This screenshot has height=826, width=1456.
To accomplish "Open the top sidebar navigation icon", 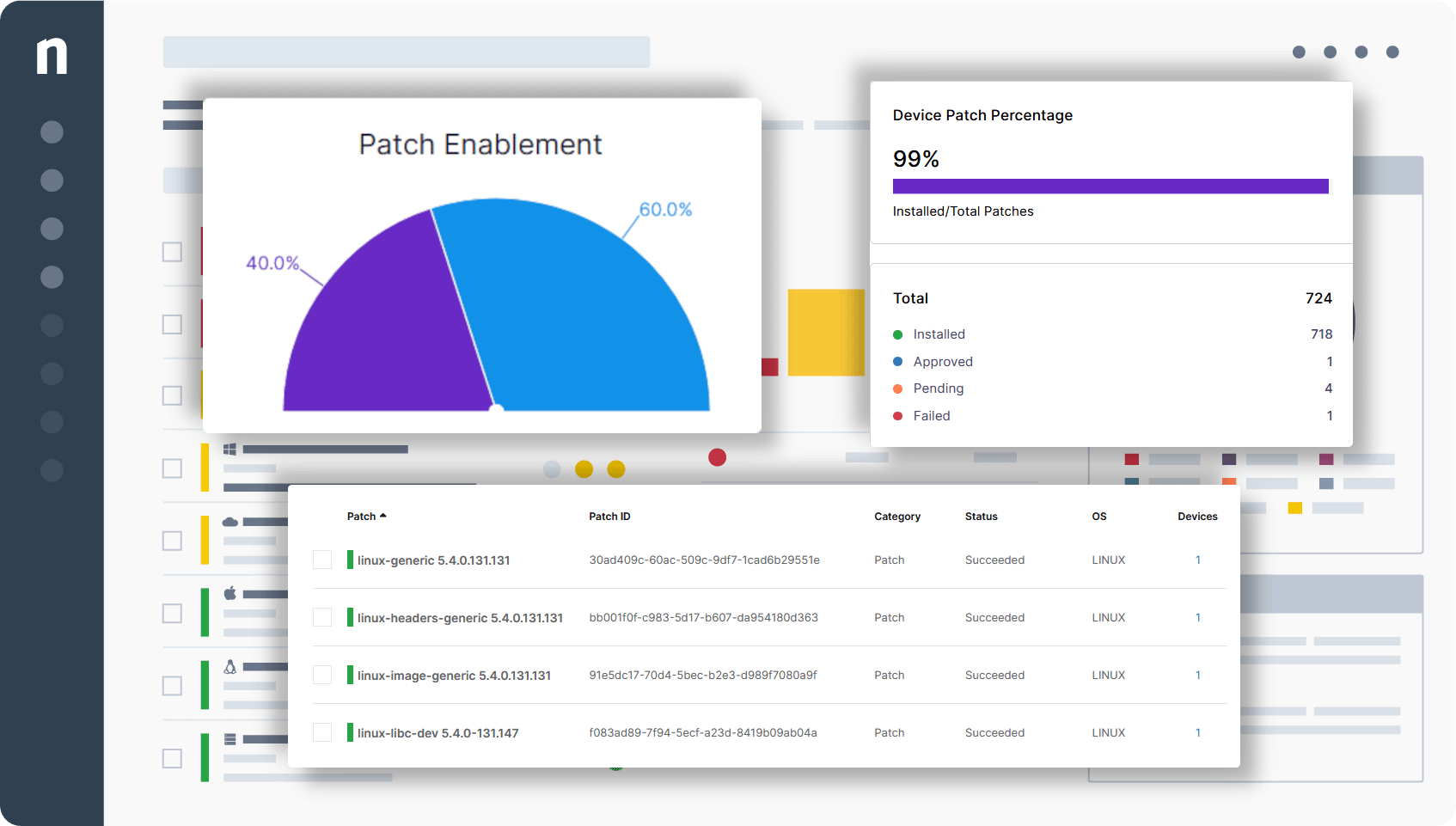I will (52, 132).
